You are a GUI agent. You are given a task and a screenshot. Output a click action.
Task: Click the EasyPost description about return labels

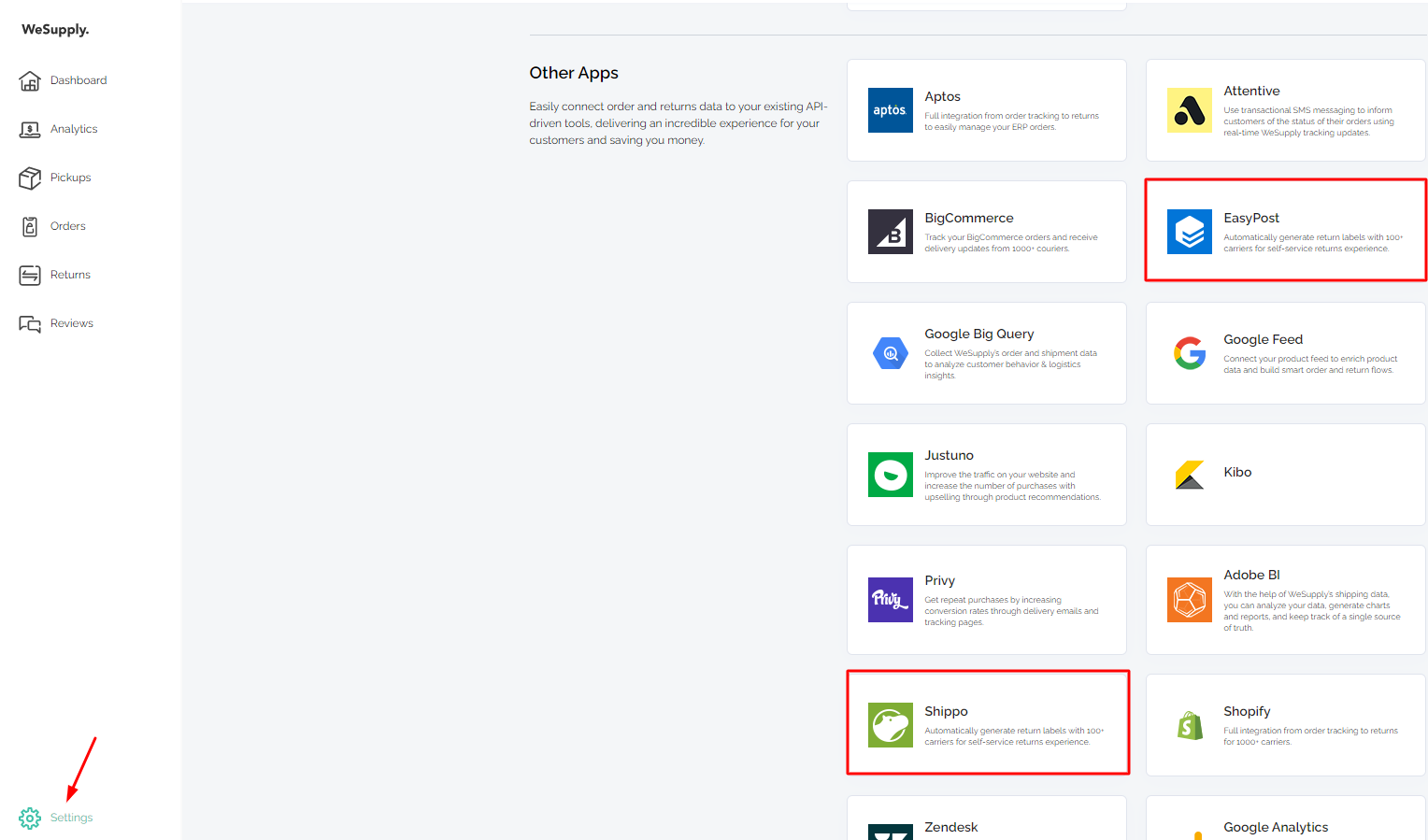(x=1313, y=243)
